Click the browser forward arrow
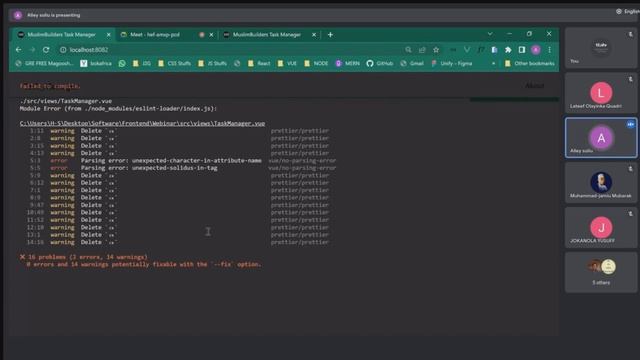 coord(32,49)
